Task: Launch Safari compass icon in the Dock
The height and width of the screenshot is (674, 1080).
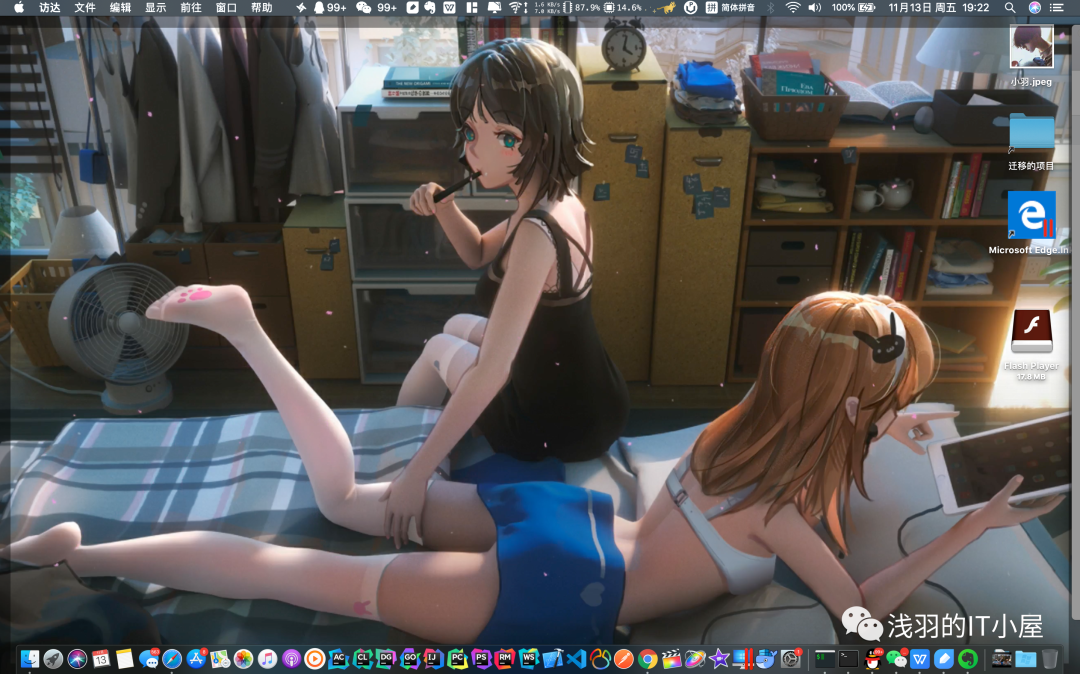Action: (172, 659)
